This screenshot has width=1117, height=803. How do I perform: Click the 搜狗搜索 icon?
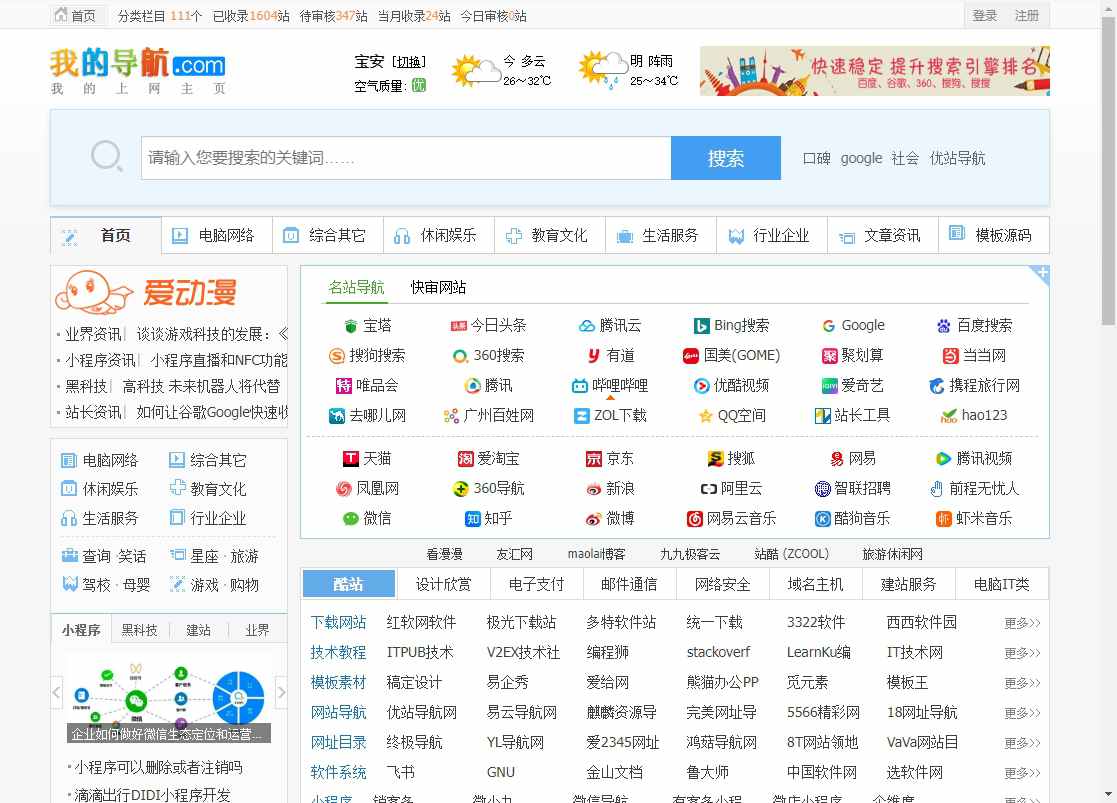tap(336, 356)
